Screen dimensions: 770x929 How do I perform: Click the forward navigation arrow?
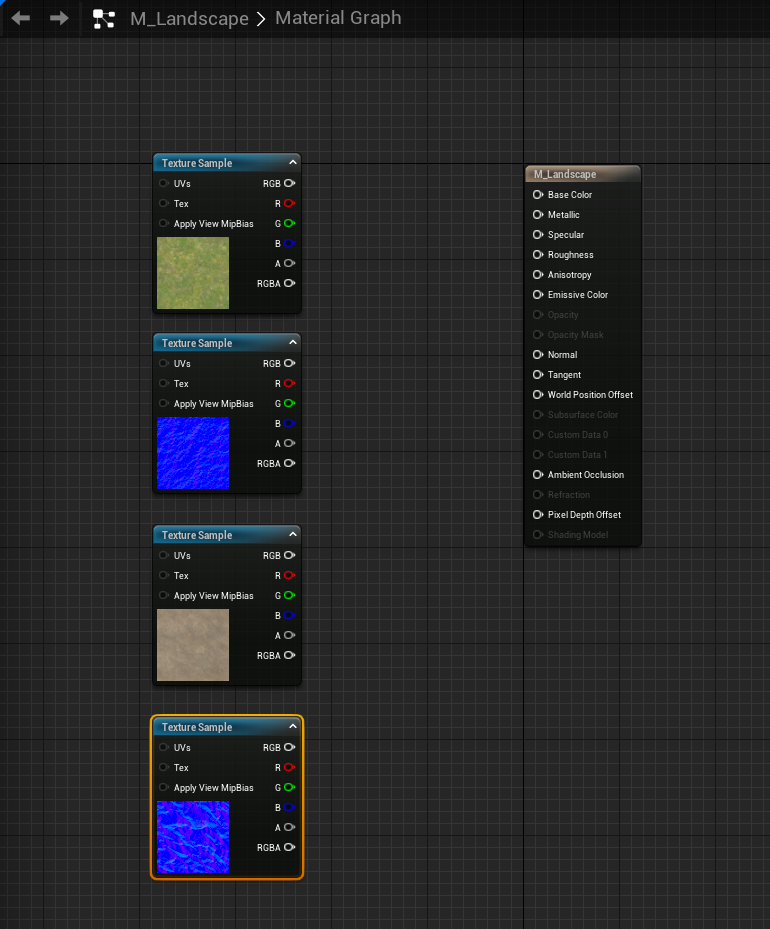pos(59,18)
